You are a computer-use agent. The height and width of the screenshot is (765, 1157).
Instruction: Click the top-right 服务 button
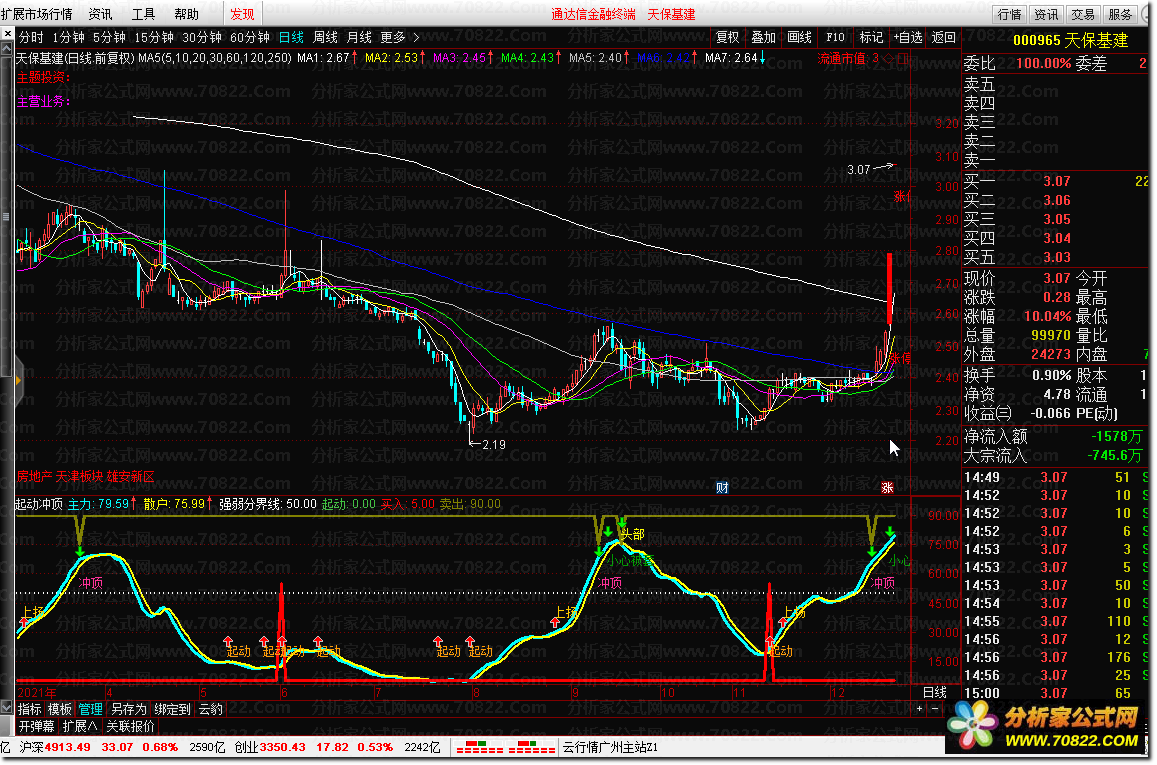coord(1120,14)
